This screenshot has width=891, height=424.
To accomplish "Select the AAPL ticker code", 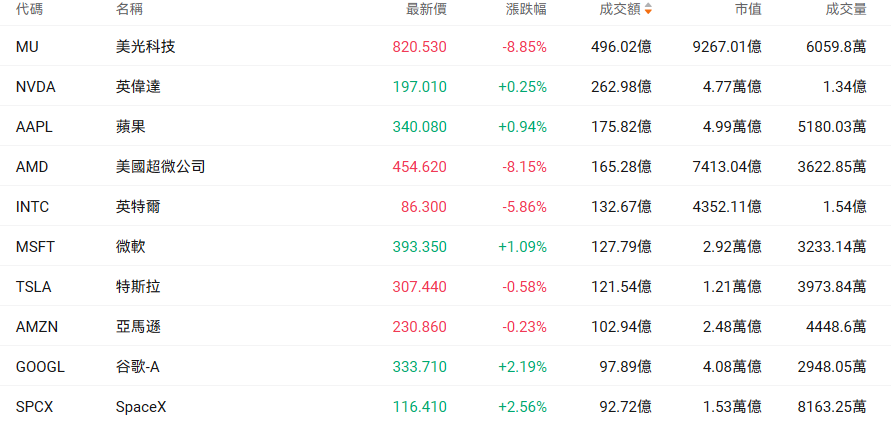I will click(x=34, y=127).
